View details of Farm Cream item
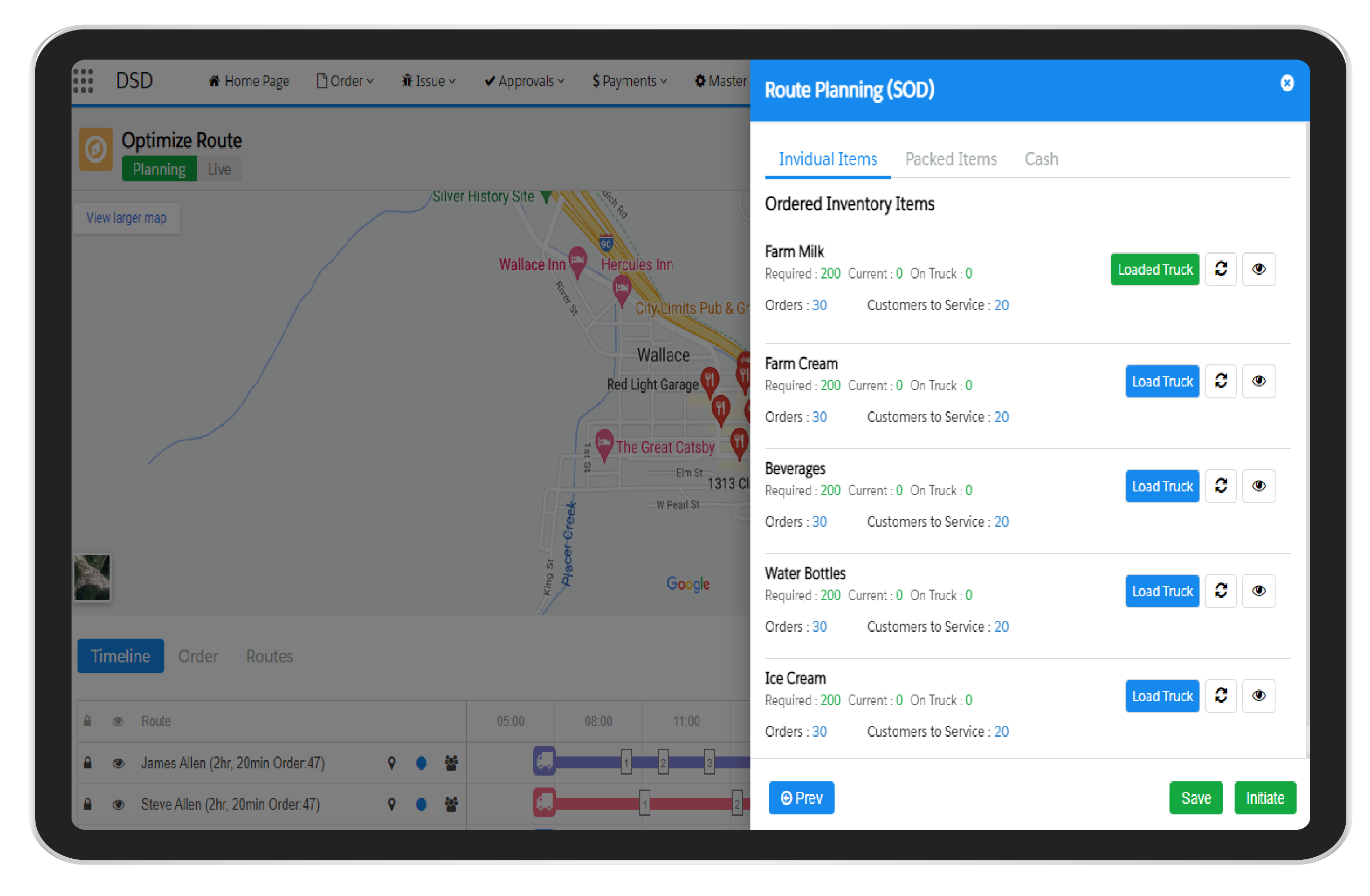 click(1258, 381)
